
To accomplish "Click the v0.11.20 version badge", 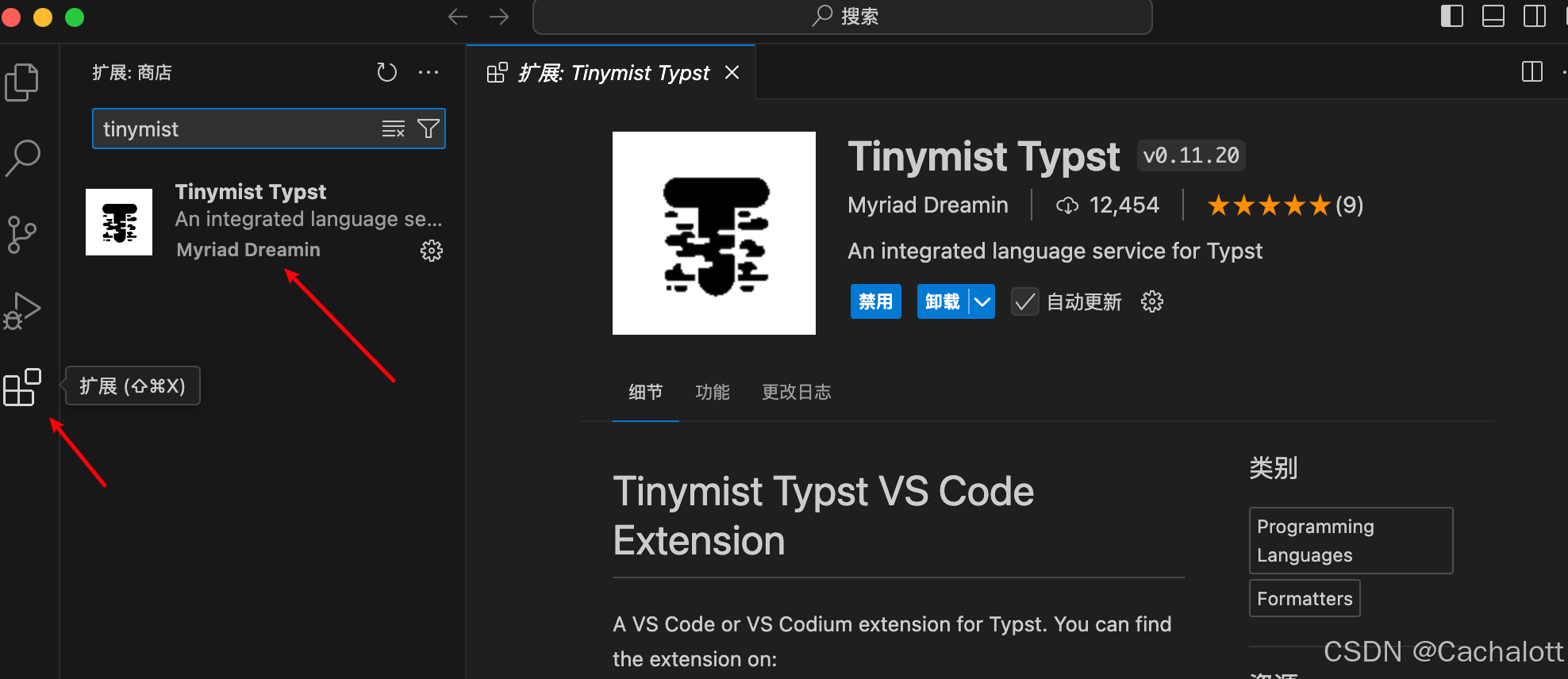I will pos(1191,155).
